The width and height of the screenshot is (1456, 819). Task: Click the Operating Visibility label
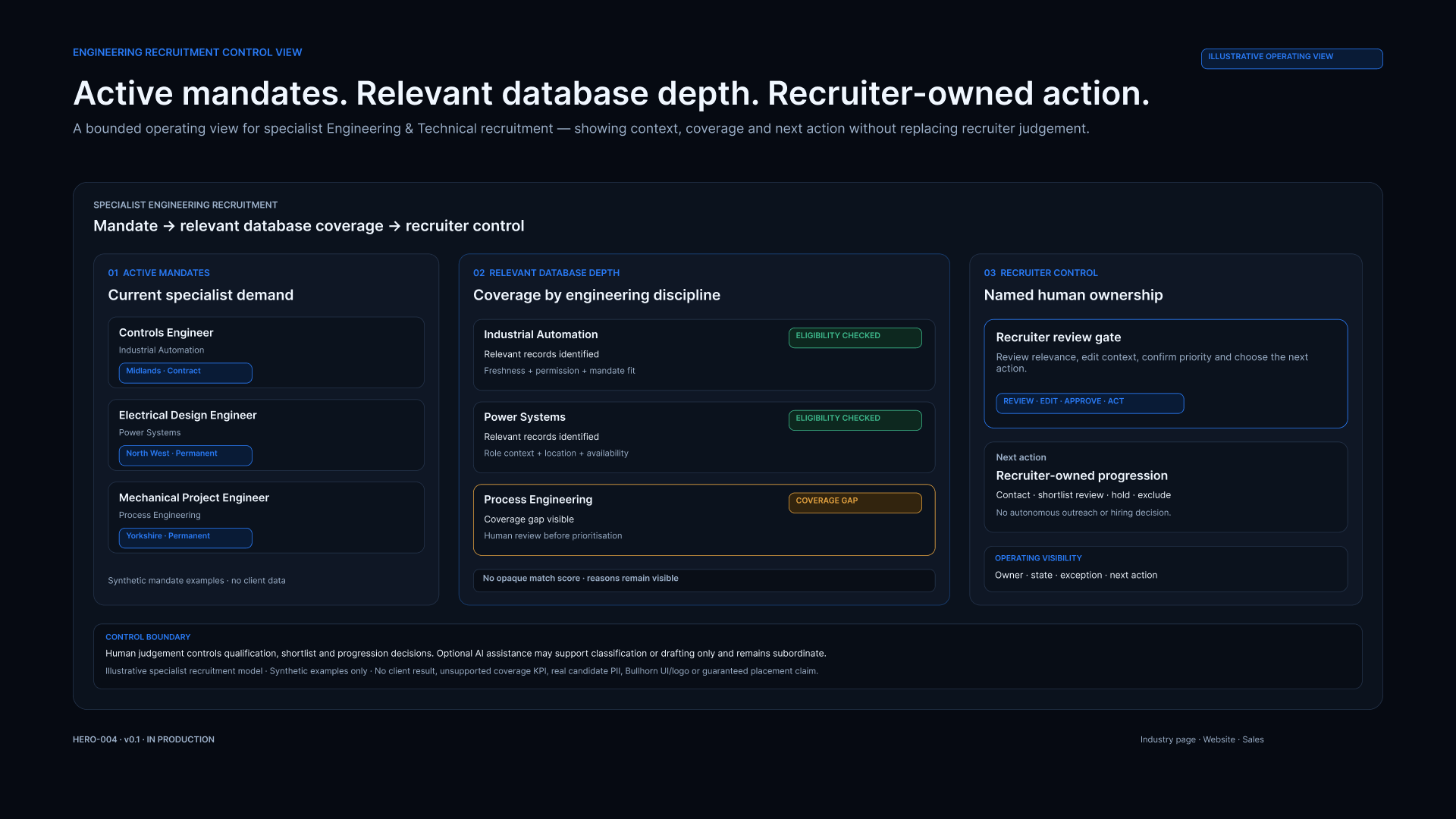click(1038, 558)
